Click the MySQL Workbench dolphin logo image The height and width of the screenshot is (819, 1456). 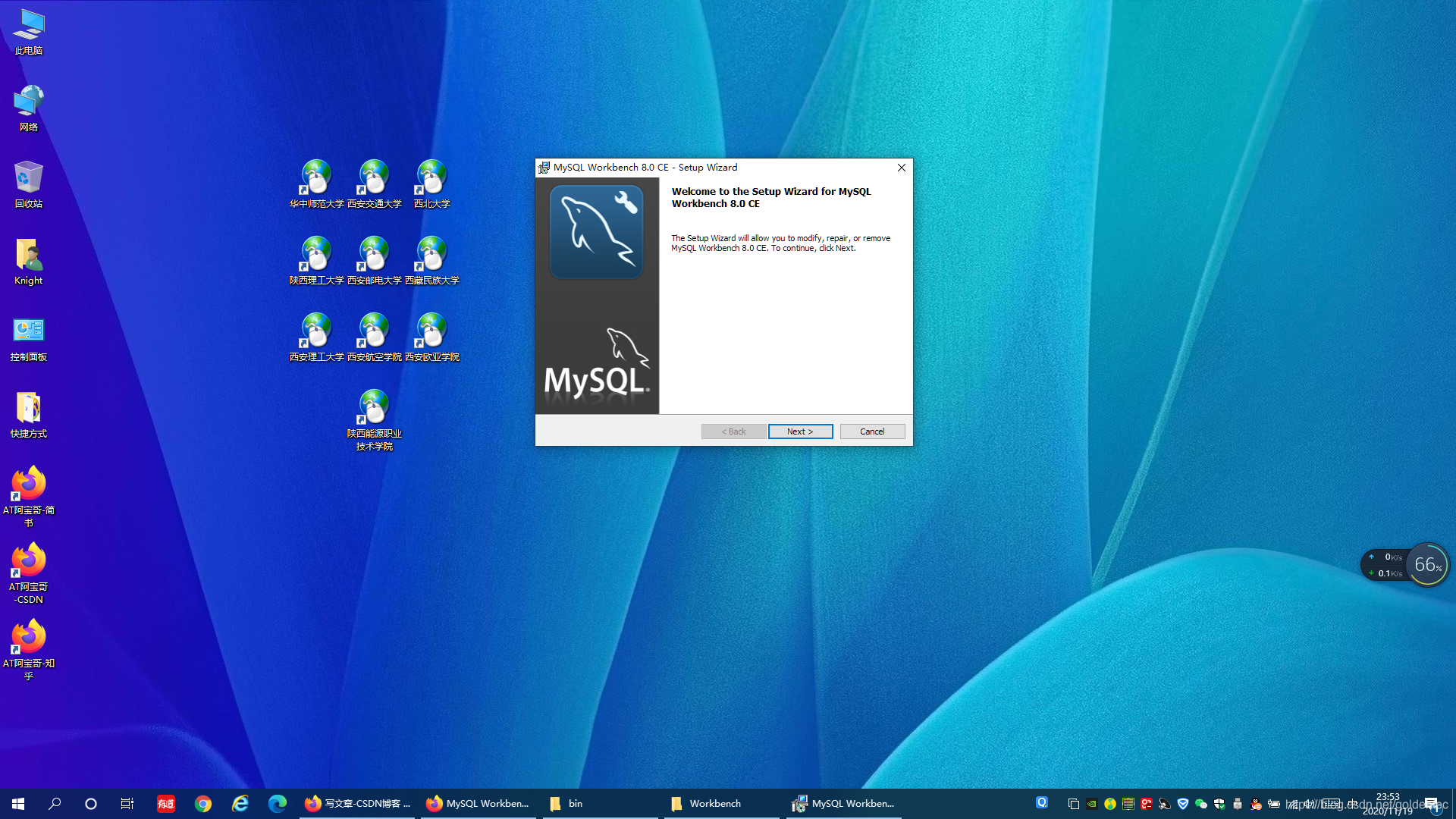pyautogui.click(x=597, y=232)
